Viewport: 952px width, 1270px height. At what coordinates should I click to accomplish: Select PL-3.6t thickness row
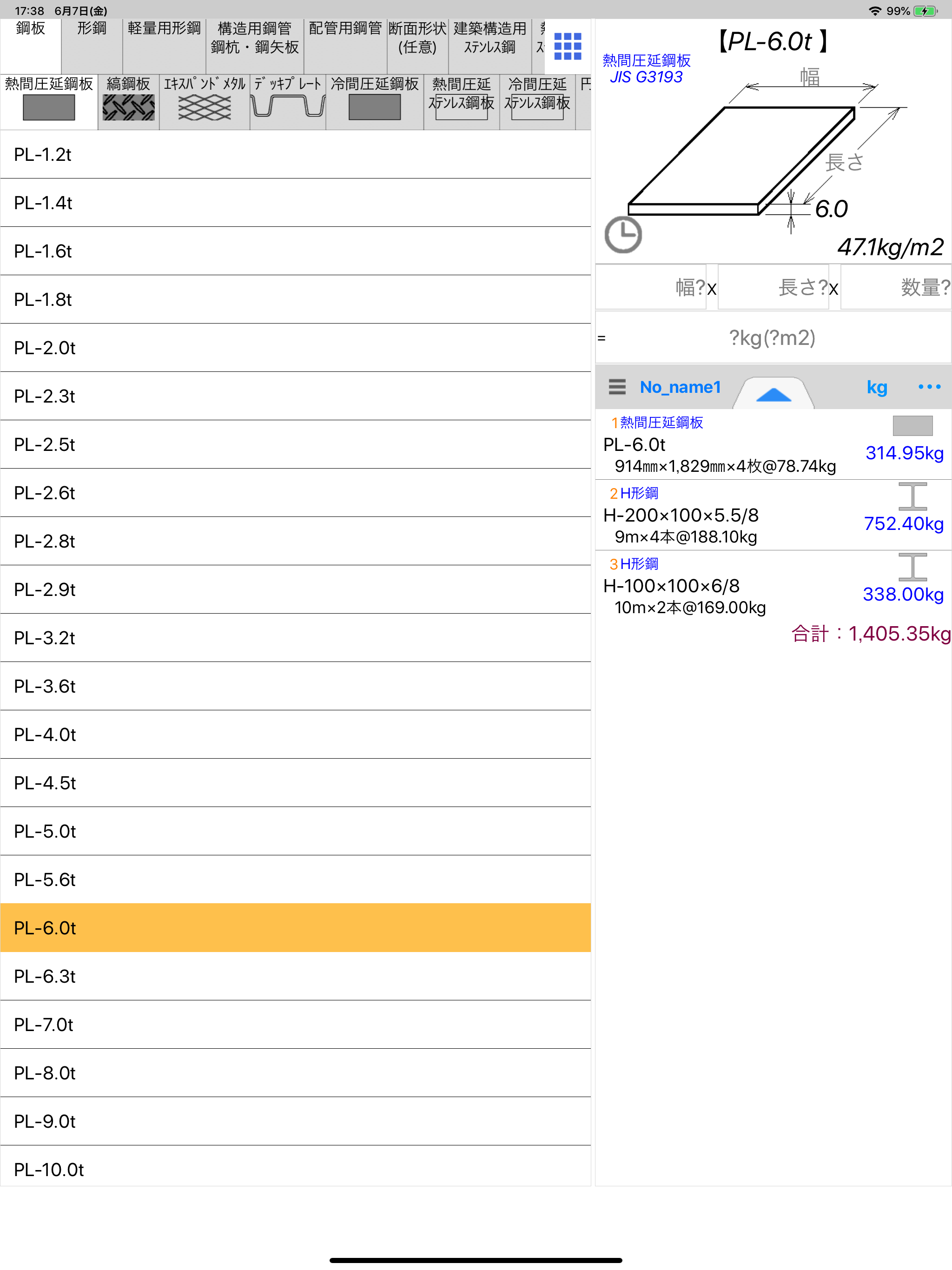pos(296,686)
